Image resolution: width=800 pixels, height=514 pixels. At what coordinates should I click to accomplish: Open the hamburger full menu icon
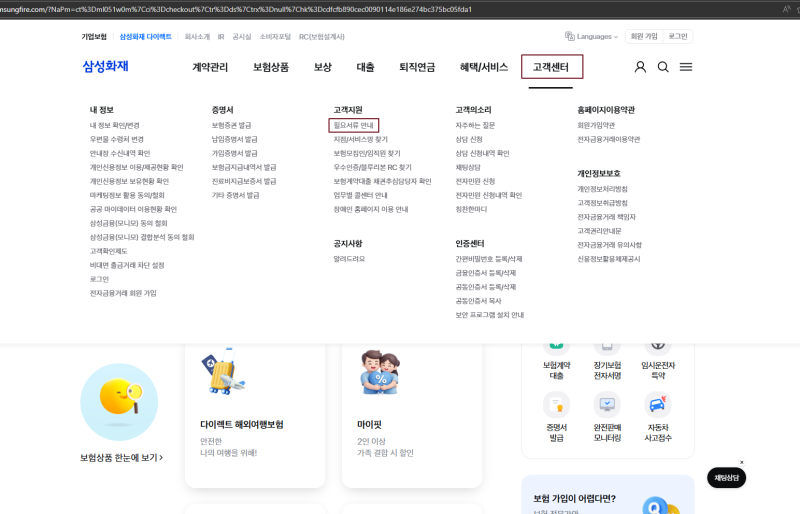click(x=686, y=67)
